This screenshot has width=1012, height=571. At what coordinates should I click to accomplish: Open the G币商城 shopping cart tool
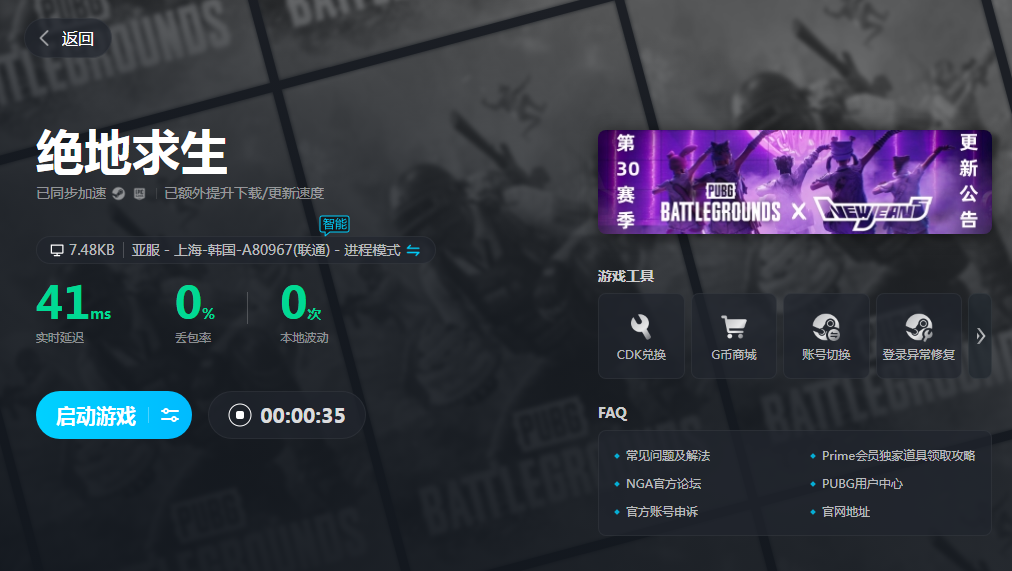(733, 335)
